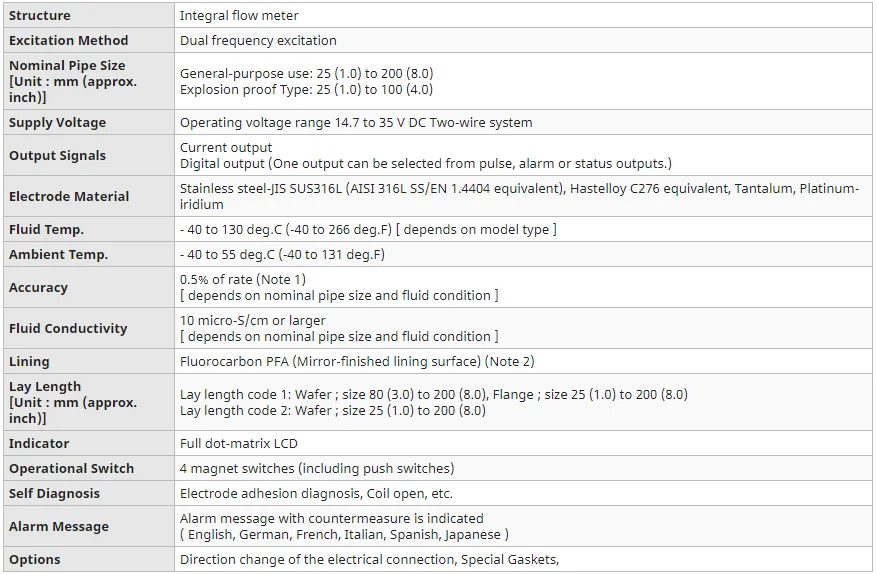Click the Fluid Temp. row header
The image size is (877, 574).
(x=46, y=229)
